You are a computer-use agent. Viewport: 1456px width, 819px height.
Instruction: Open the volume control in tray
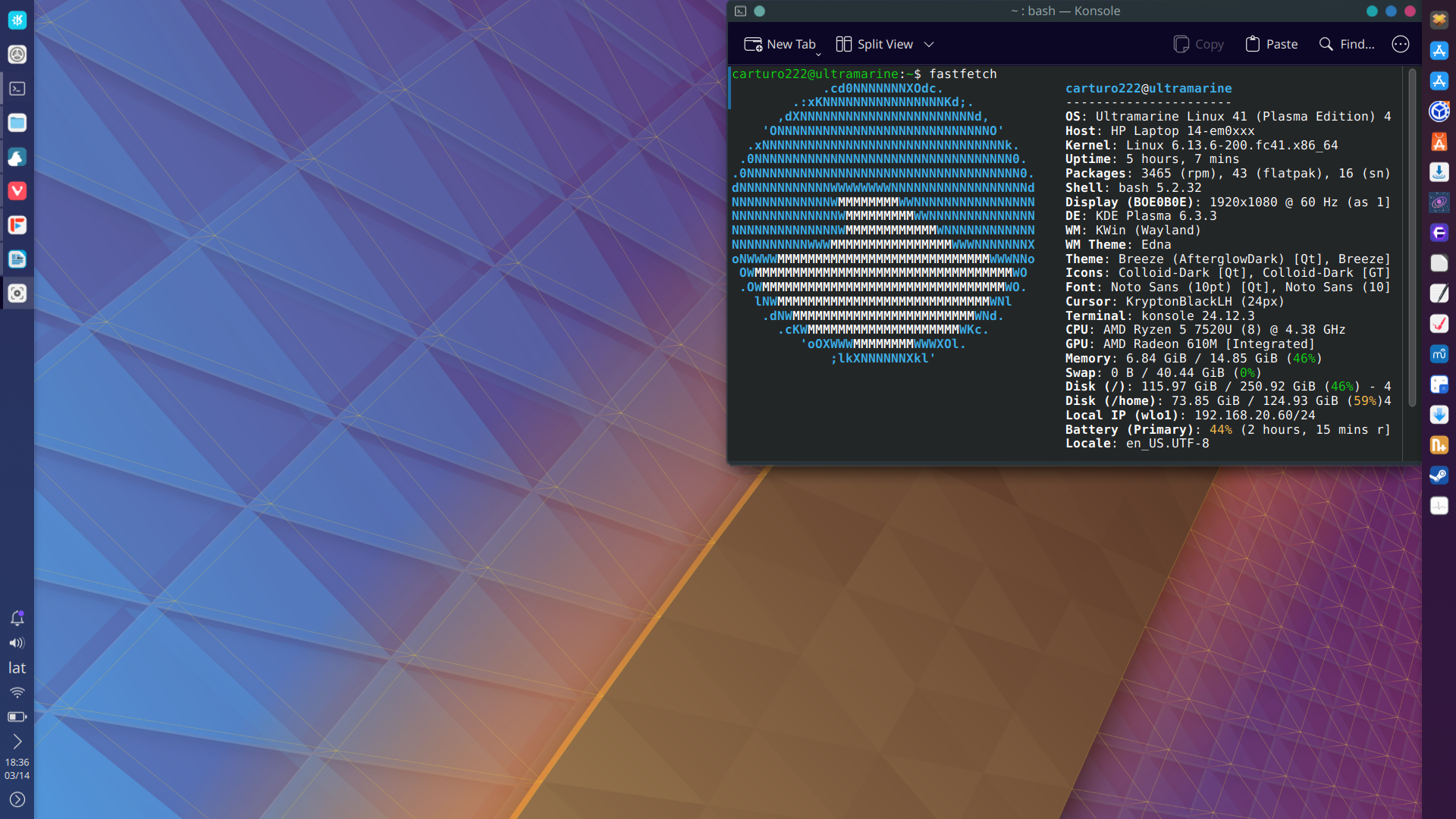coord(17,643)
